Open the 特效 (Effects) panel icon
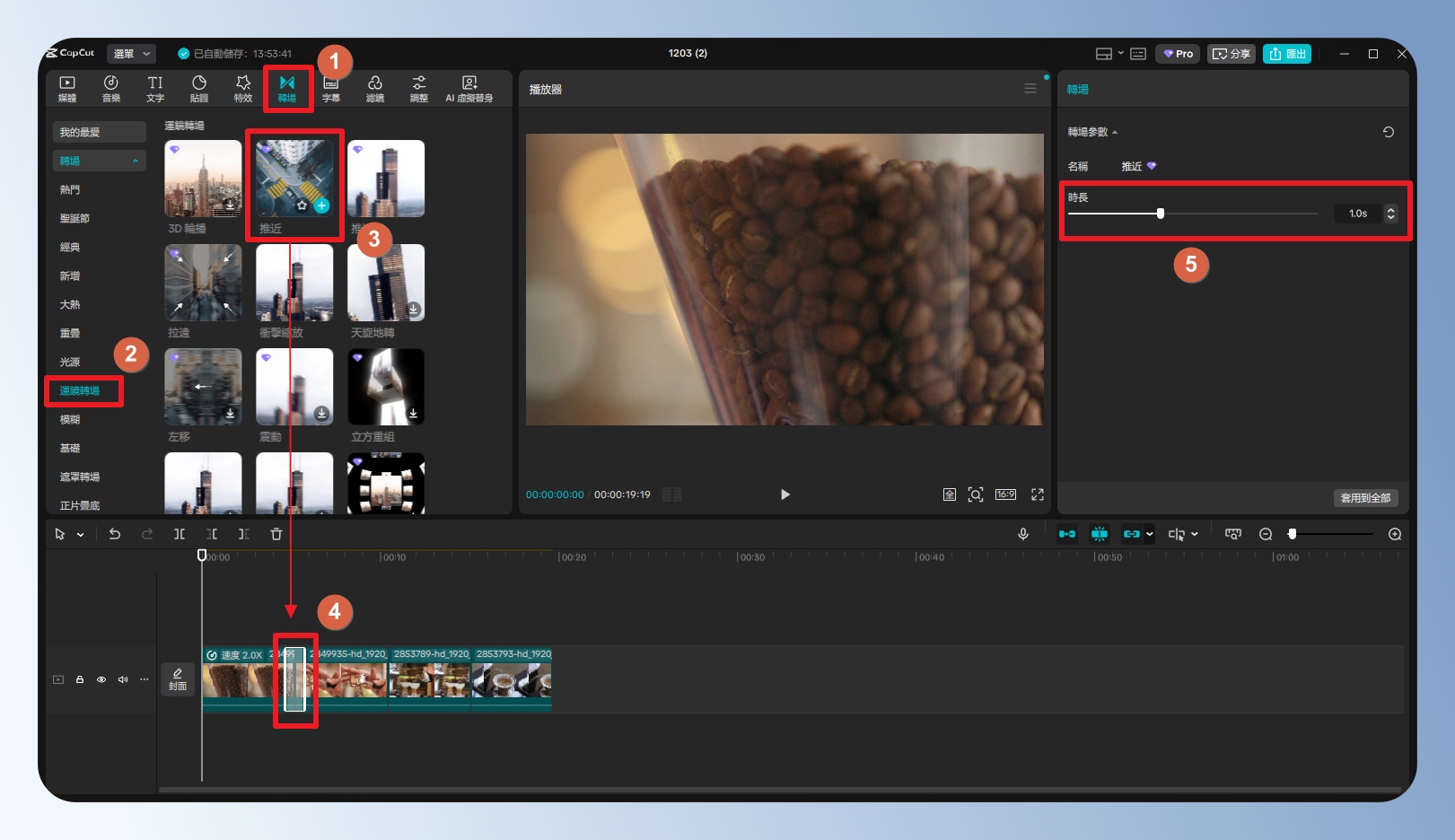This screenshot has width=1455, height=840. pyautogui.click(x=242, y=88)
